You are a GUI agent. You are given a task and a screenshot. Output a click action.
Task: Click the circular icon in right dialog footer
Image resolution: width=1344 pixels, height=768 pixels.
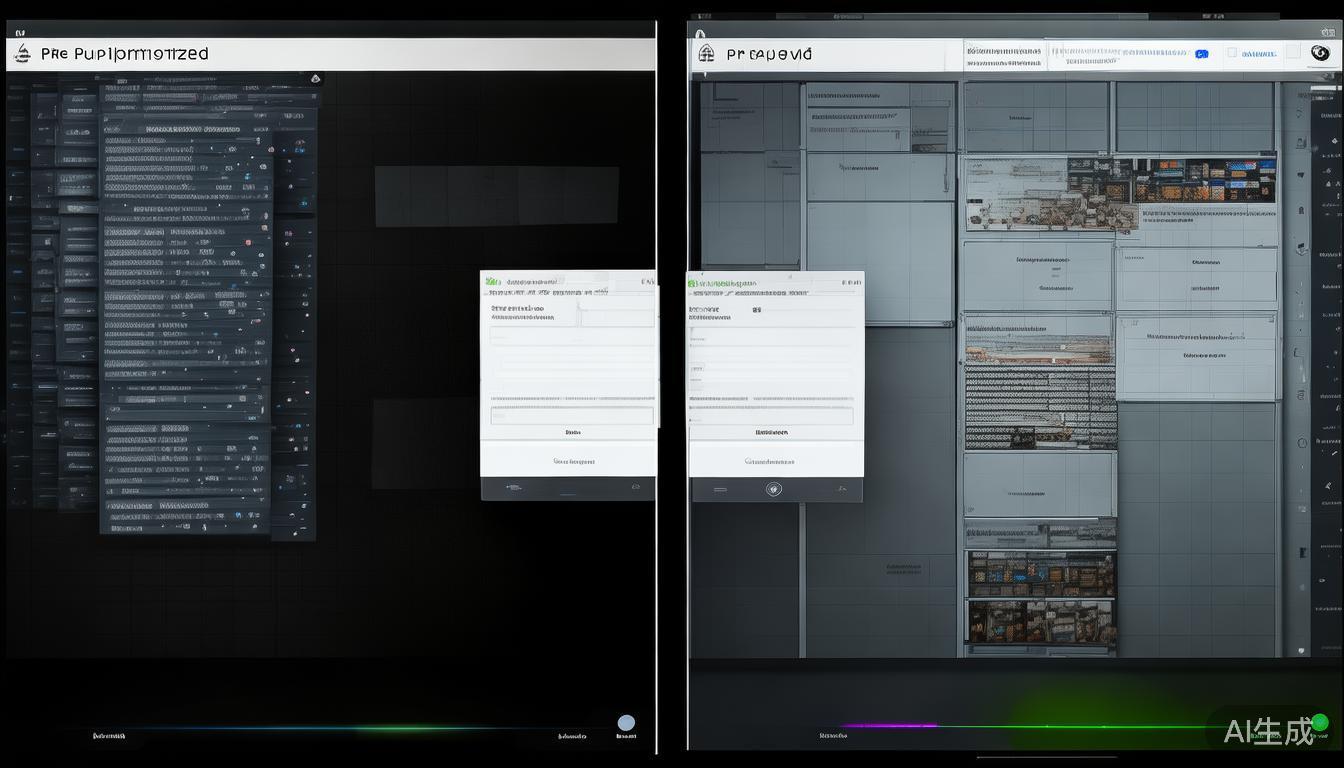click(x=773, y=489)
